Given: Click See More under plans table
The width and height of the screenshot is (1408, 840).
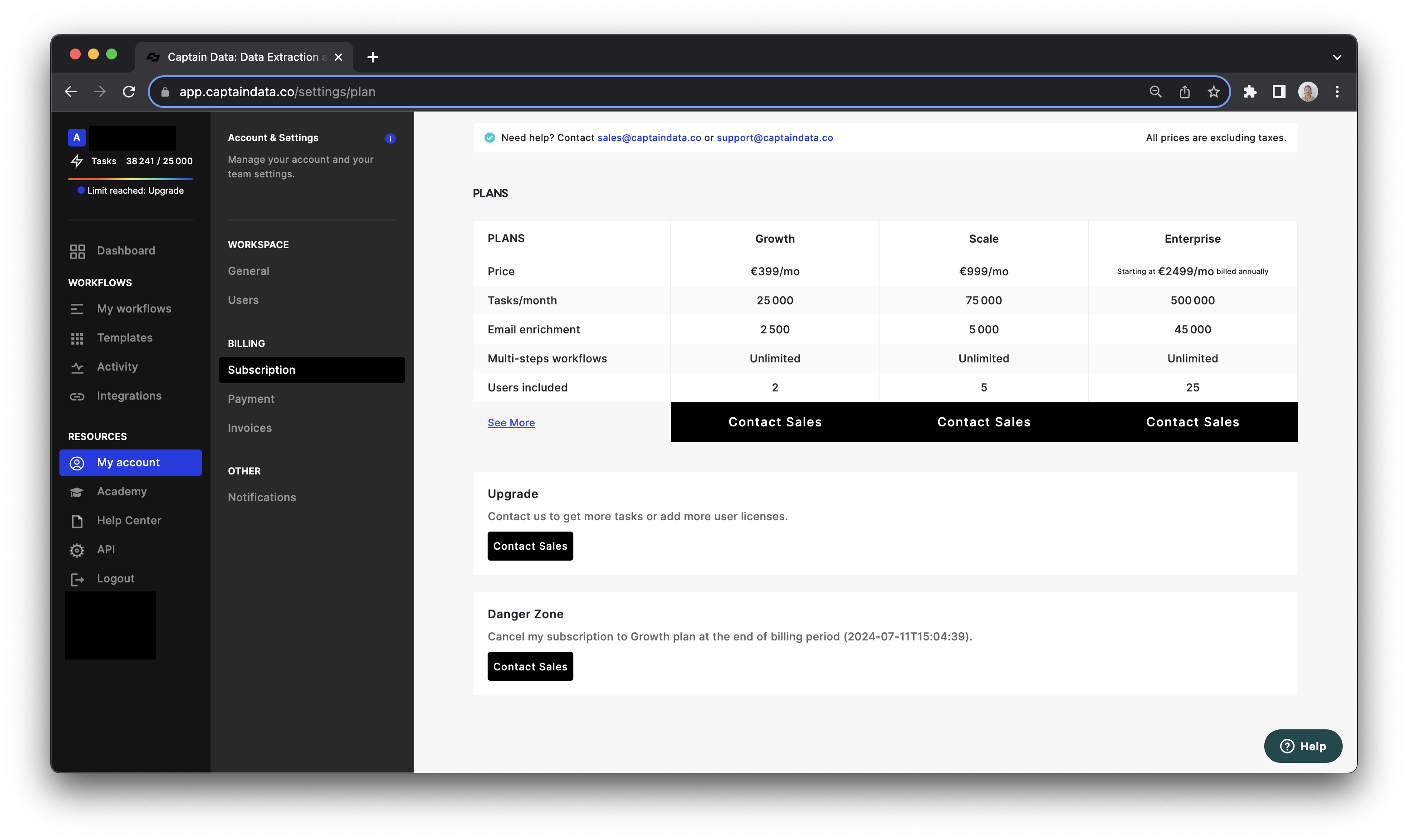Looking at the screenshot, I should click(511, 423).
